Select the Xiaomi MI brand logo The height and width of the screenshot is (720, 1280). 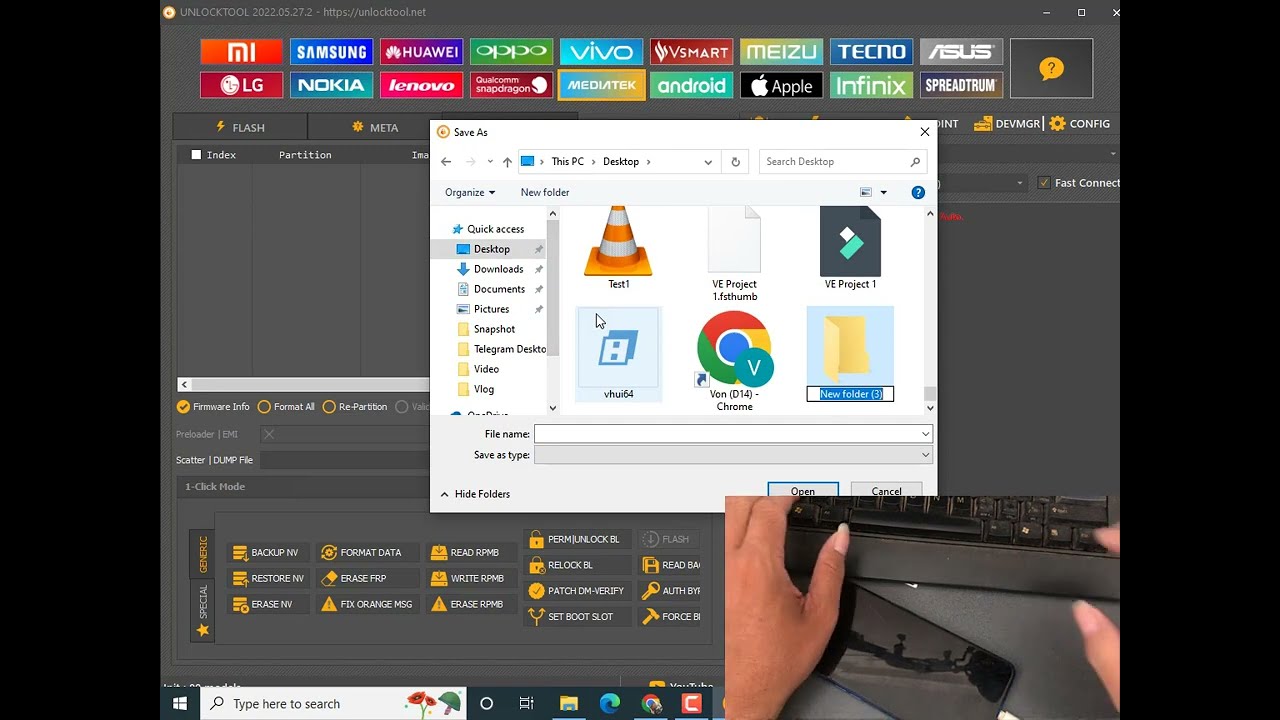(x=241, y=52)
